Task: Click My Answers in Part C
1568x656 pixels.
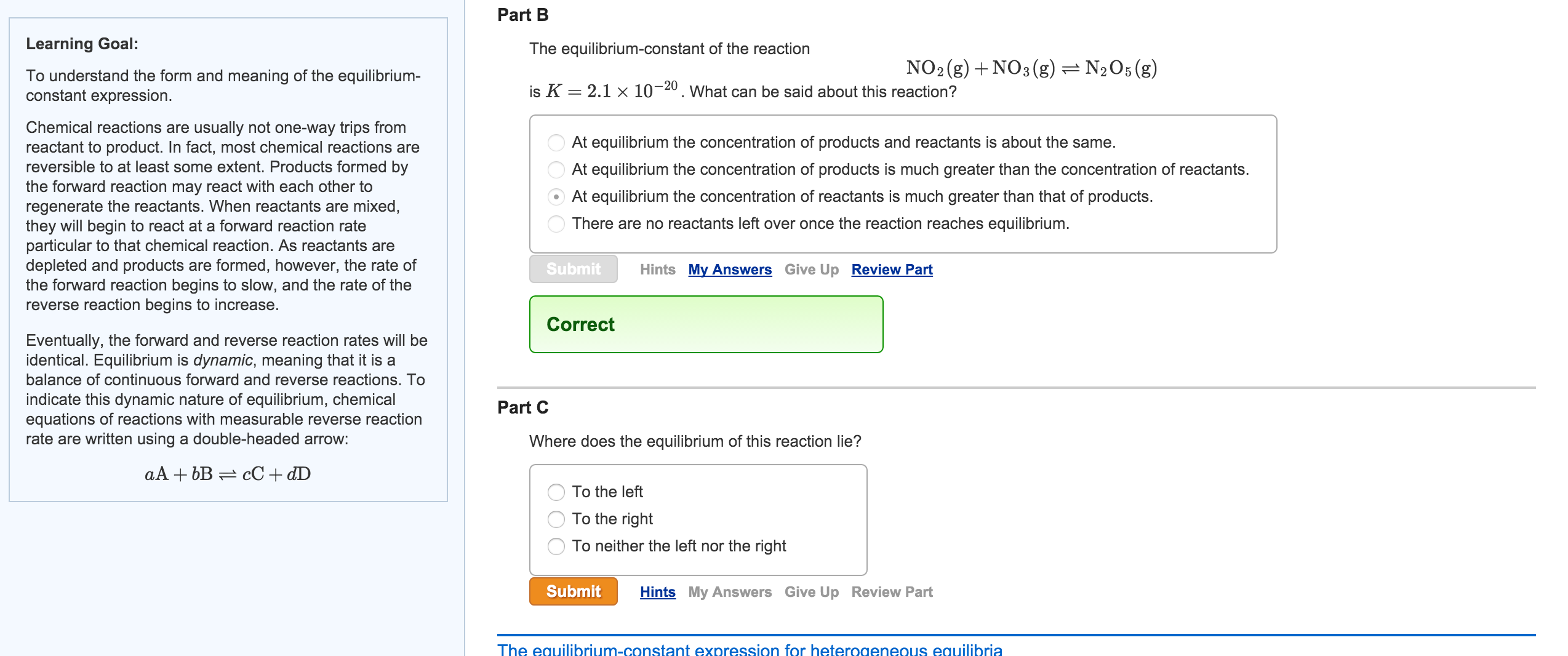Action: tap(730, 592)
